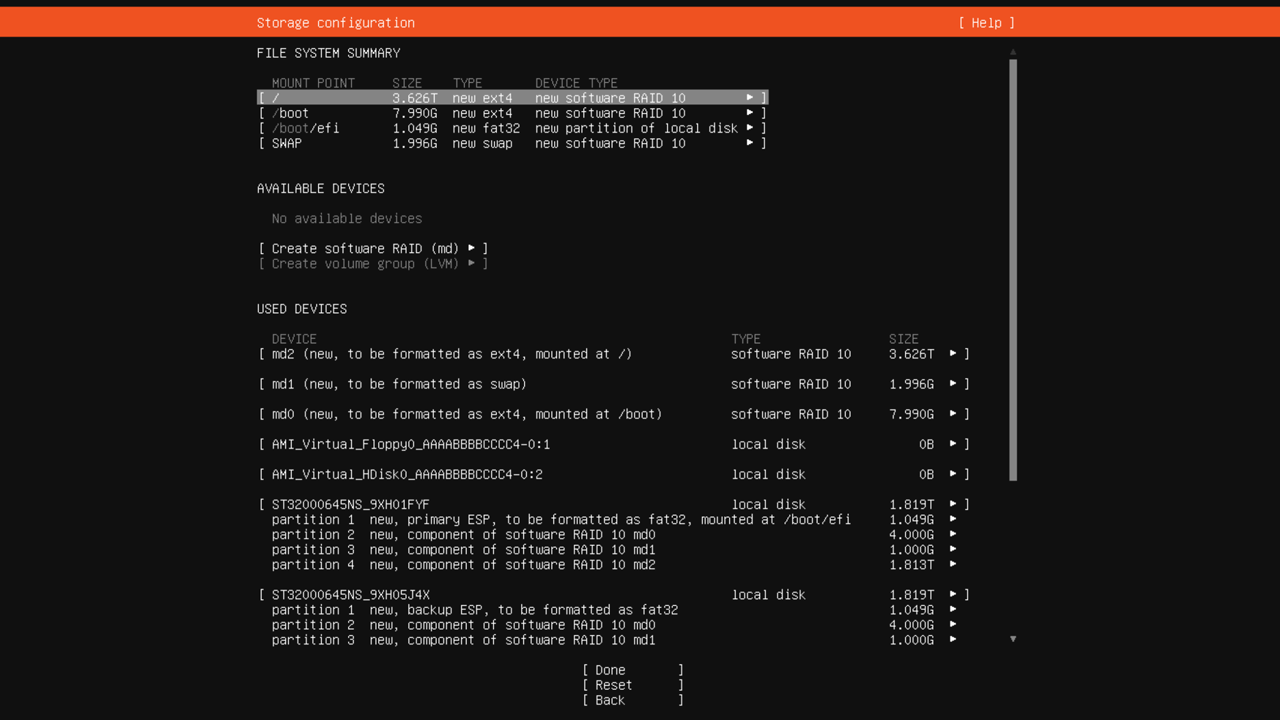
Task: Reset the storage configuration
Action: click(632, 685)
